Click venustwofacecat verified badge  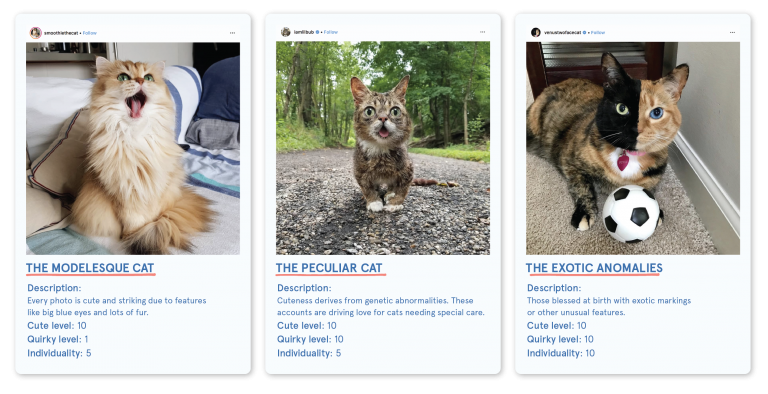pos(584,32)
